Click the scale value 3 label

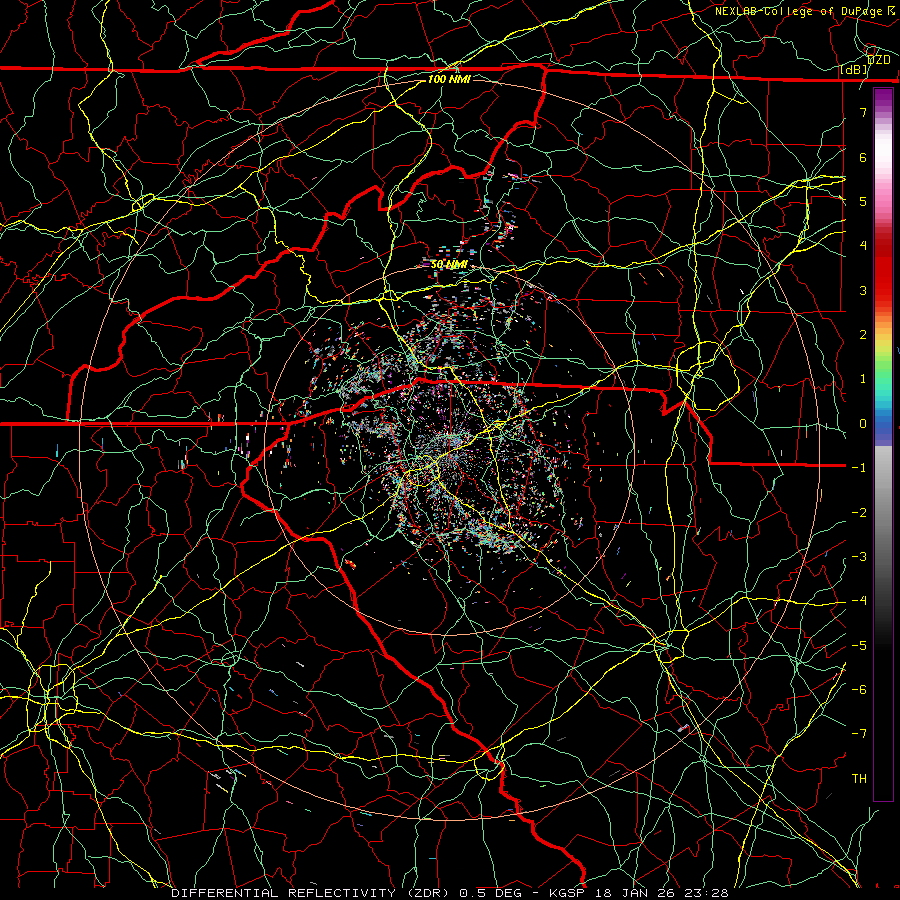click(863, 290)
